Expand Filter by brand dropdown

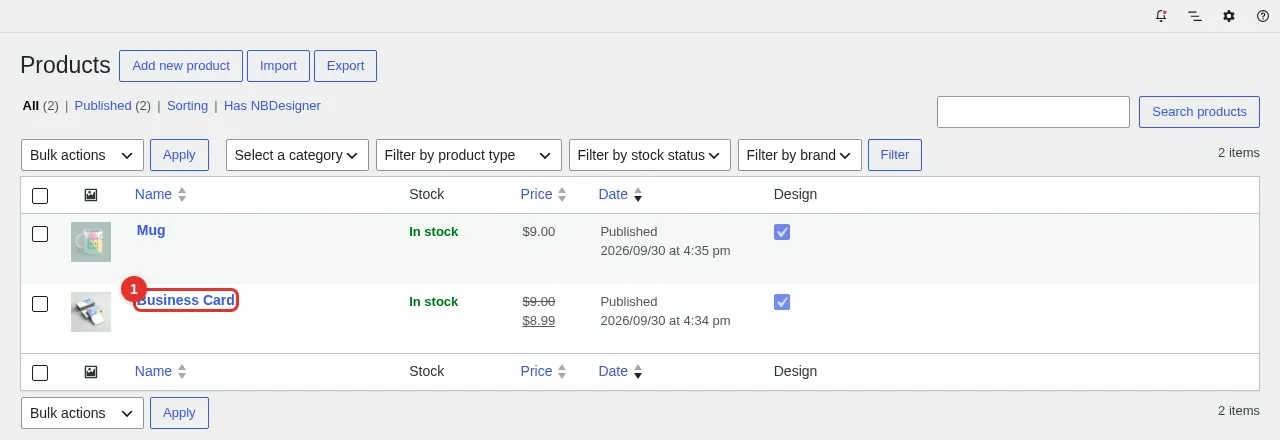(800, 155)
